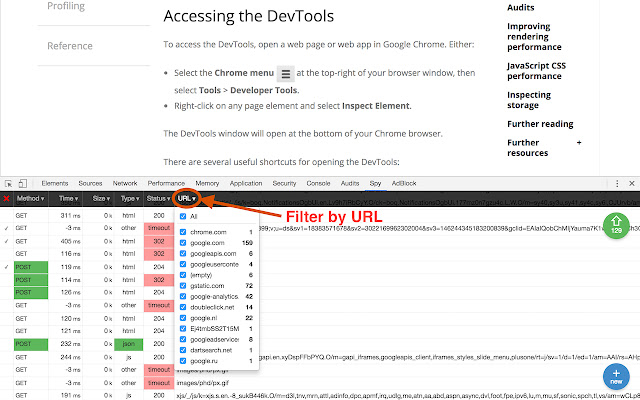The width and height of the screenshot is (640, 400).
Task: Switch to the Memory tab
Action: pos(207,184)
